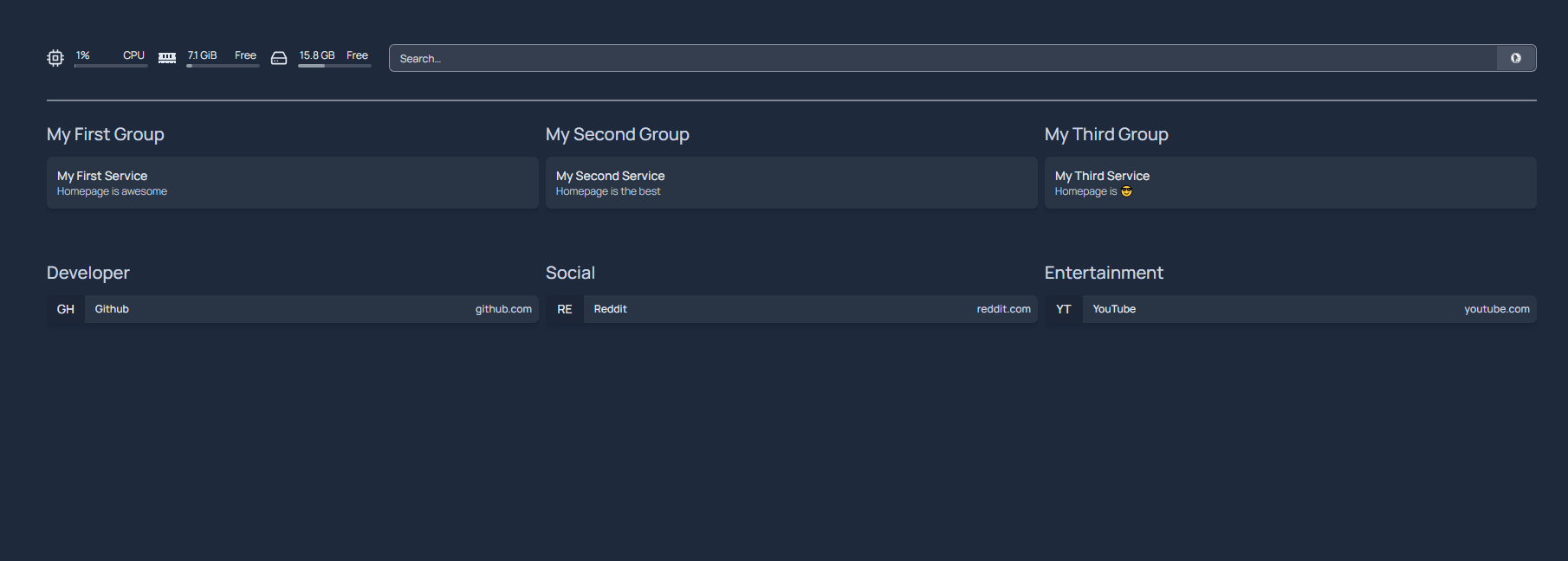Collapse the My Third Group heading
The image size is (1568, 561).
1106,134
